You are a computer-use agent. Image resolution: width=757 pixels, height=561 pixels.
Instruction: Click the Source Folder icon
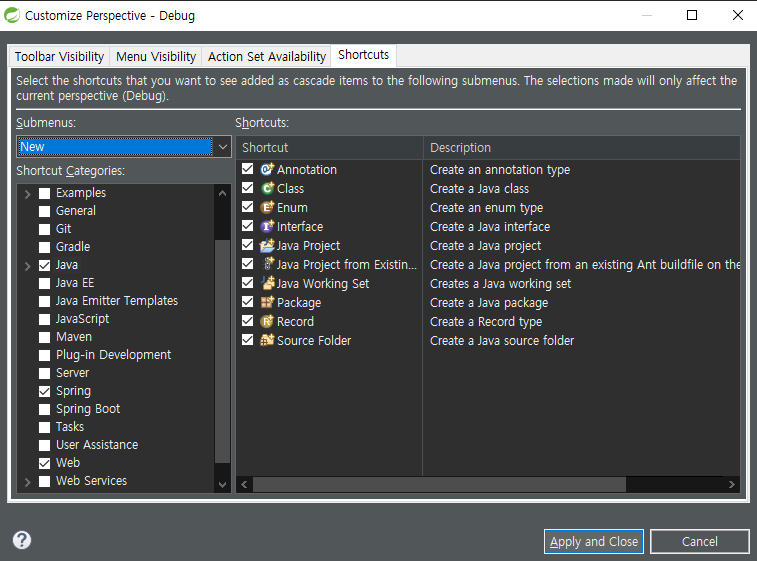pos(267,340)
